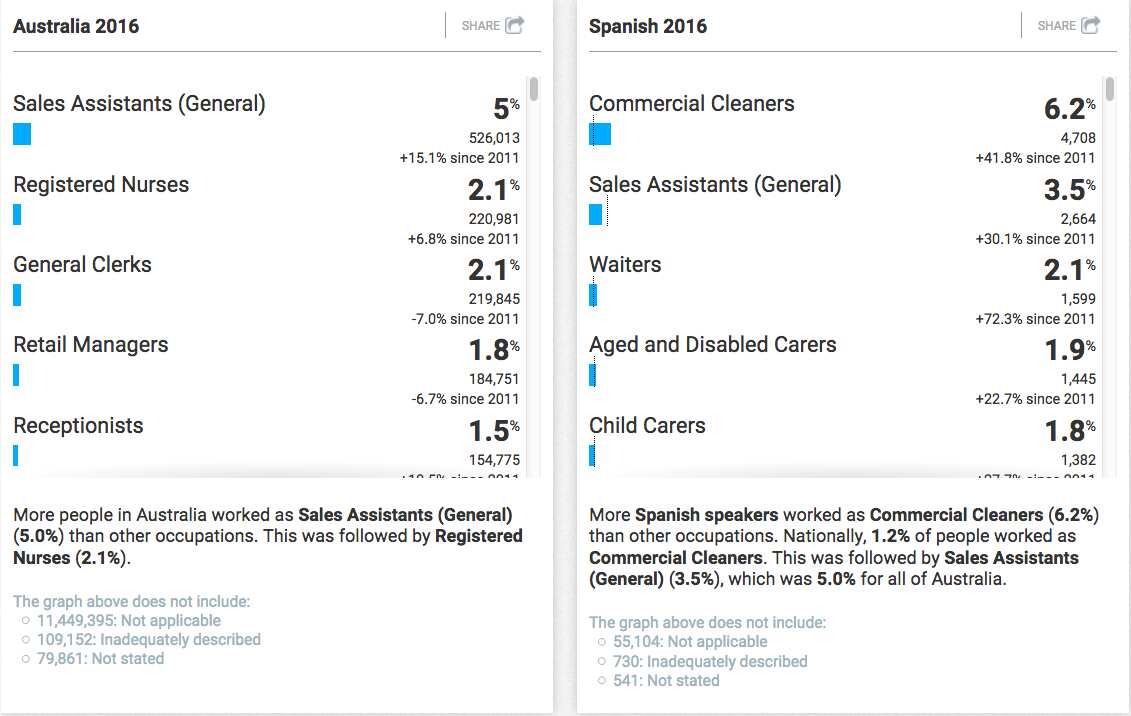Click the Spanish 2016 panel title
The image size is (1131, 716).
pos(648,26)
